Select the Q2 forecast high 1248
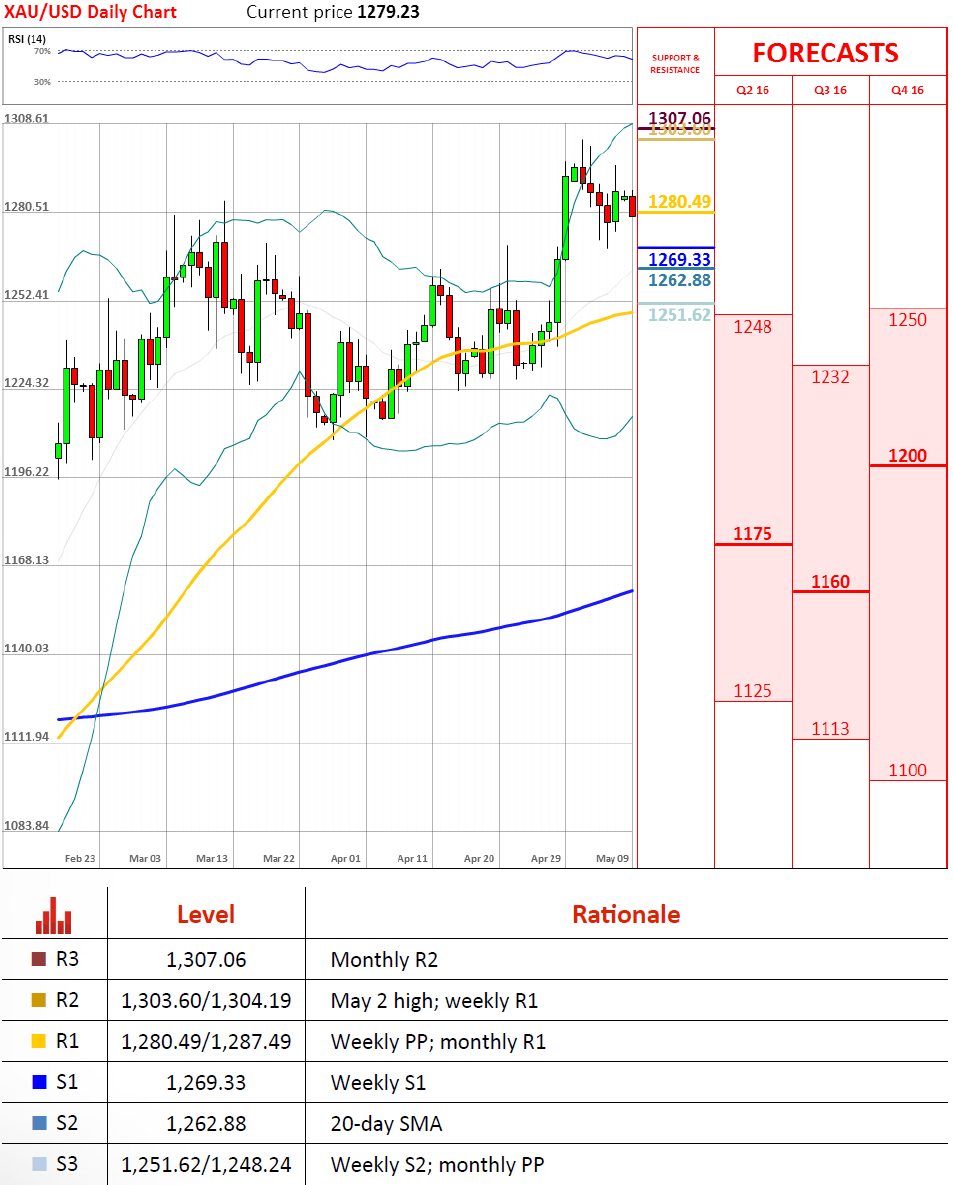 [x=753, y=326]
